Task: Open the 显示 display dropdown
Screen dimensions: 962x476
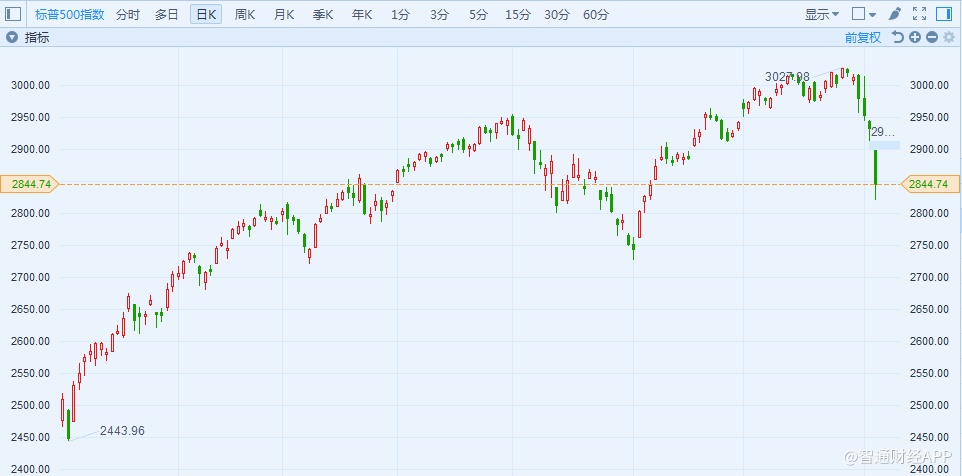Action: 822,14
